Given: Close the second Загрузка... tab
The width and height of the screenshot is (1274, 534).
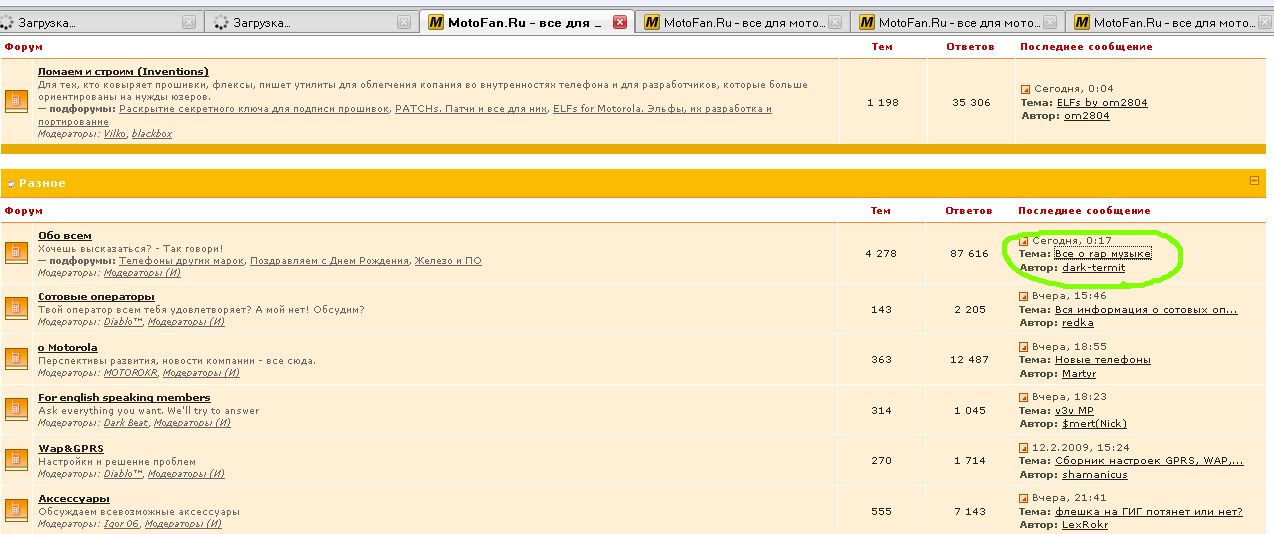Looking at the screenshot, I should pyautogui.click(x=404, y=22).
